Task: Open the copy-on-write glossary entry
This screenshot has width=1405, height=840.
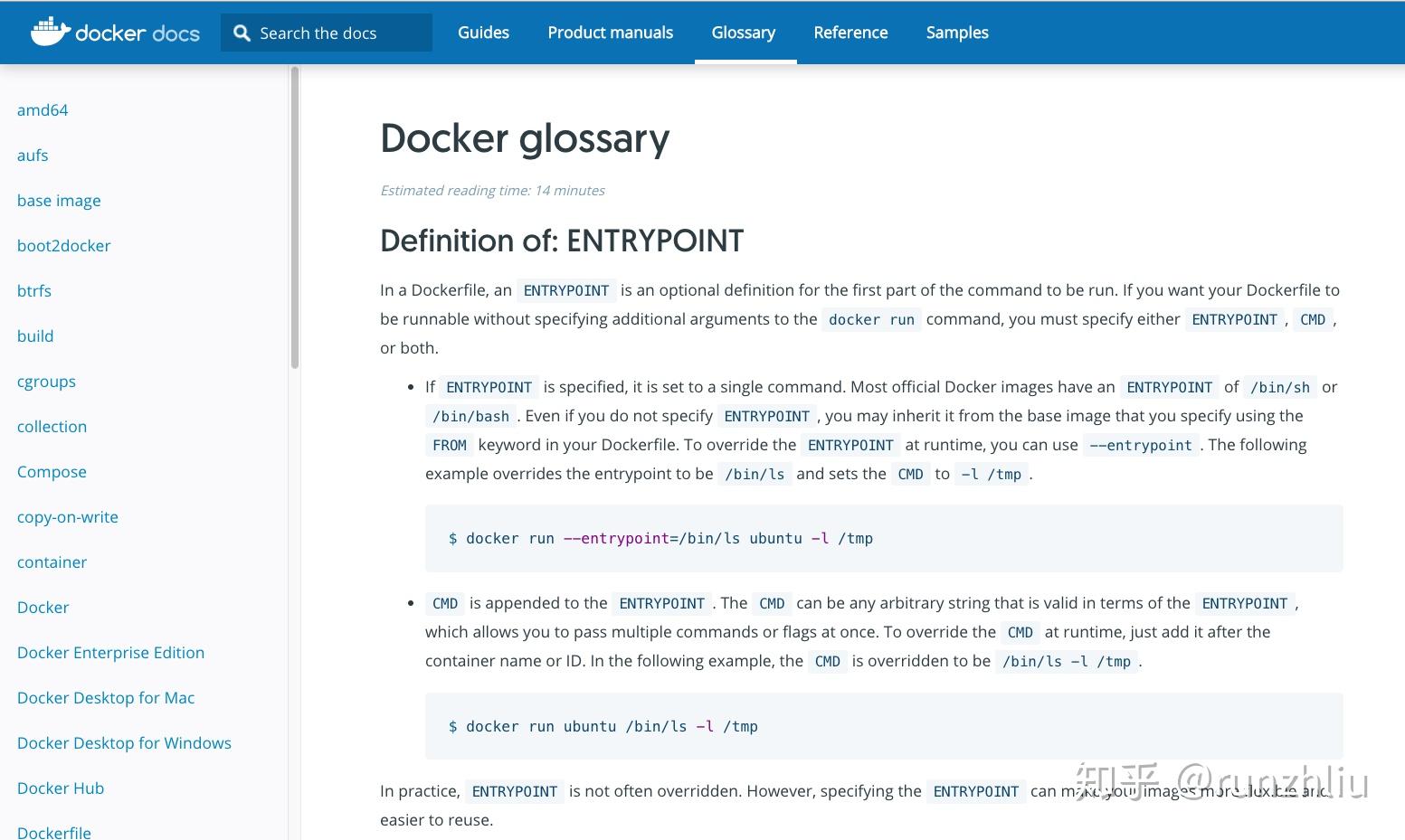Action: (67, 516)
